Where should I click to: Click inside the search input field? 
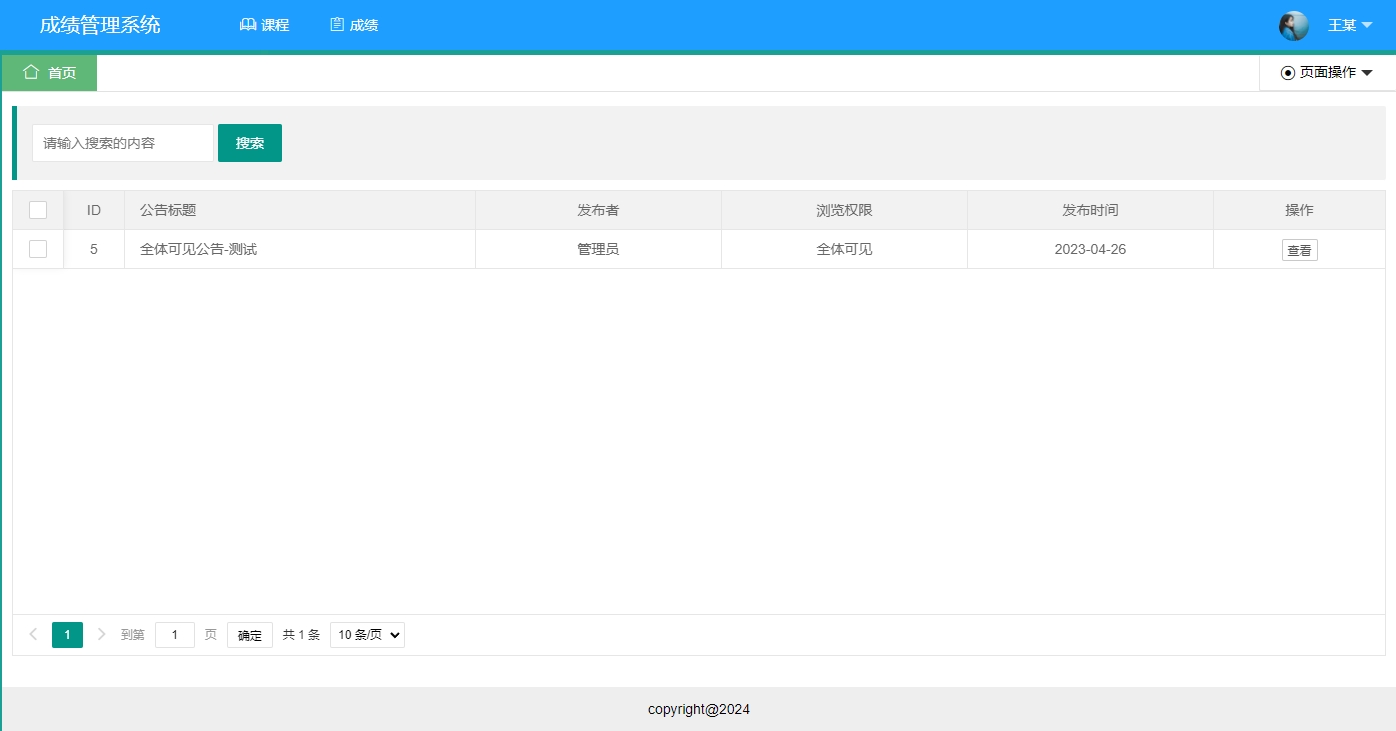click(x=122, y=142)
